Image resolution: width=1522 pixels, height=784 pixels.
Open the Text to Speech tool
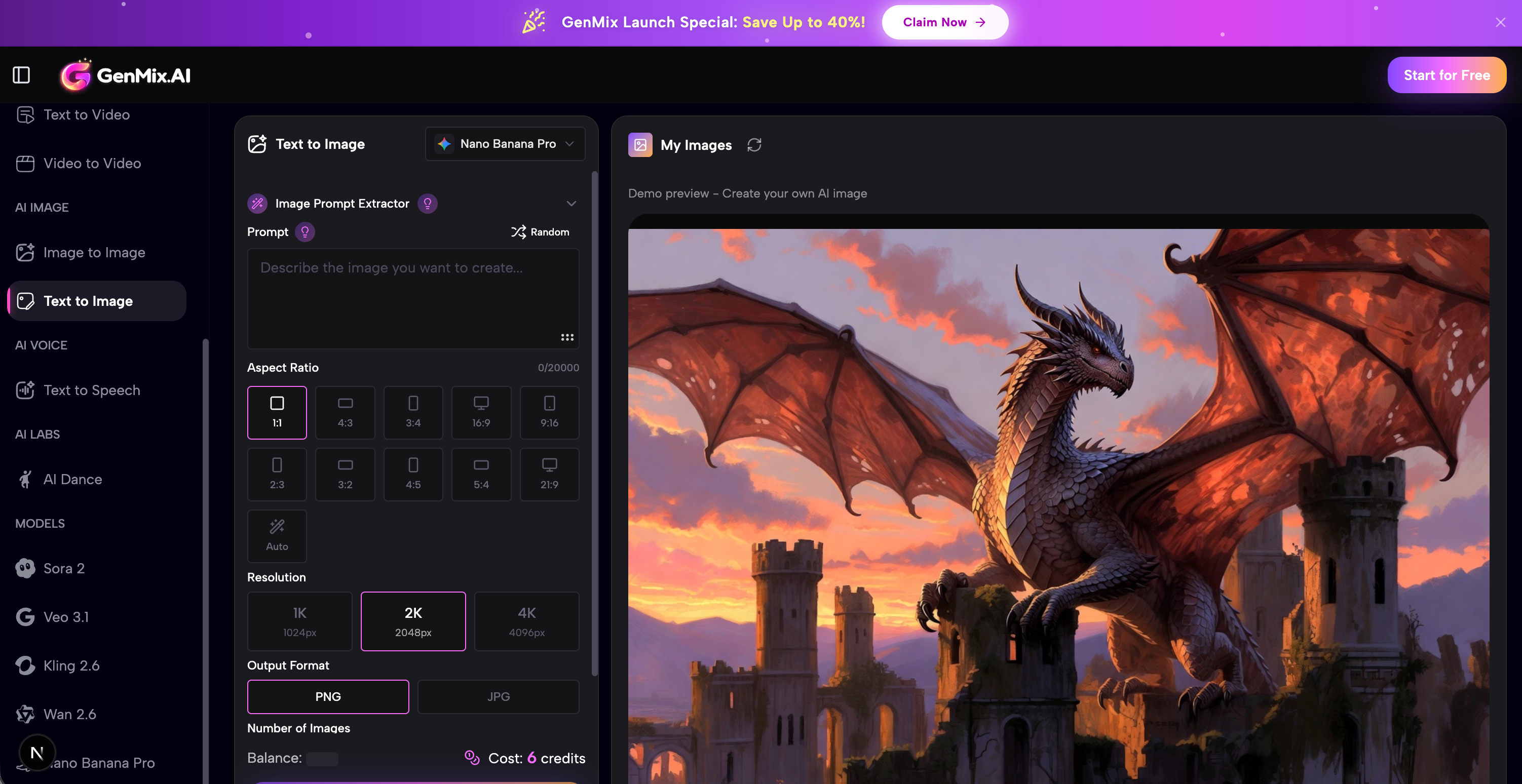(92, 390)
